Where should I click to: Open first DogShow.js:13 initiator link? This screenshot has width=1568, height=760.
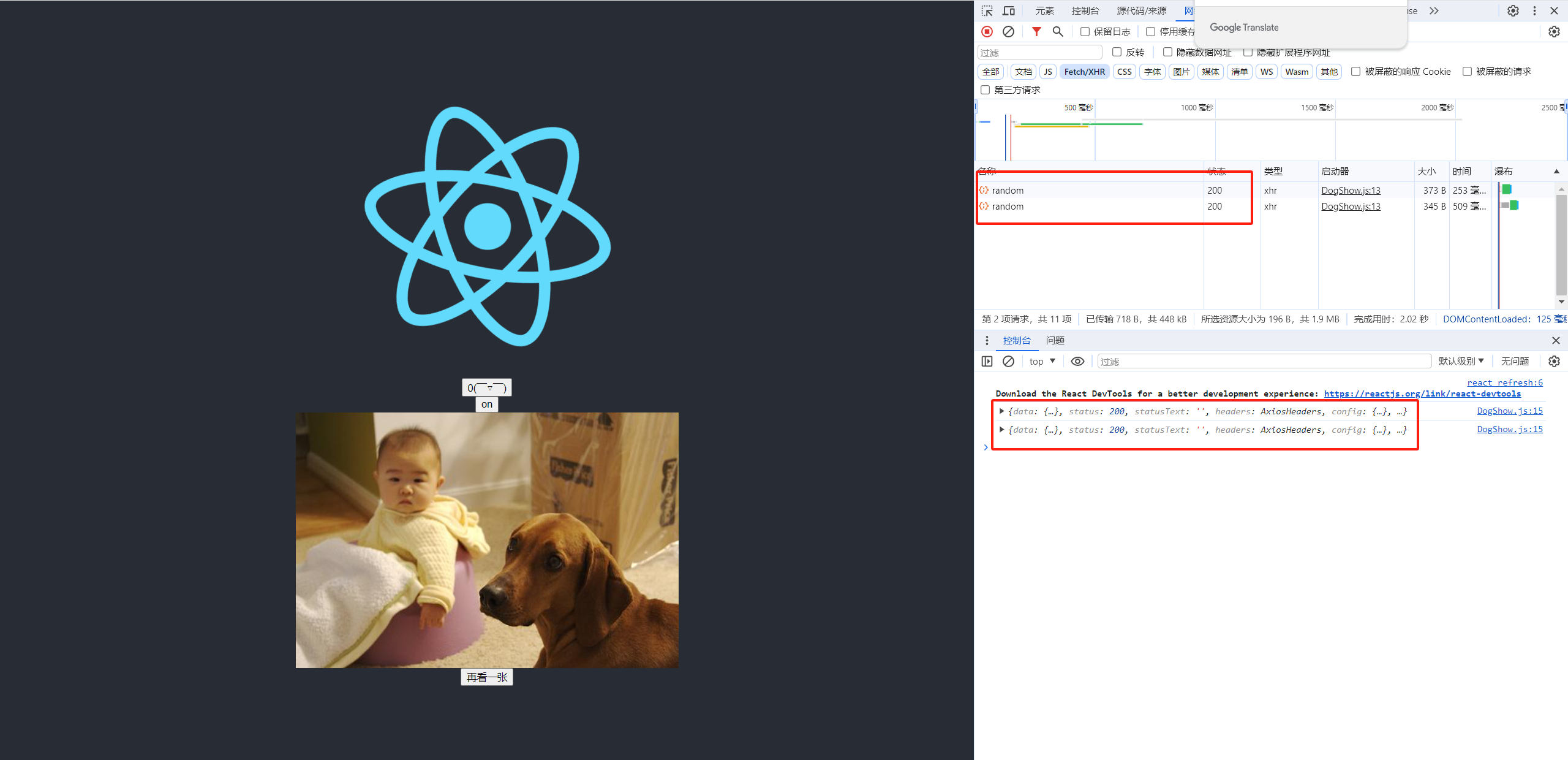click(1351, 190)
